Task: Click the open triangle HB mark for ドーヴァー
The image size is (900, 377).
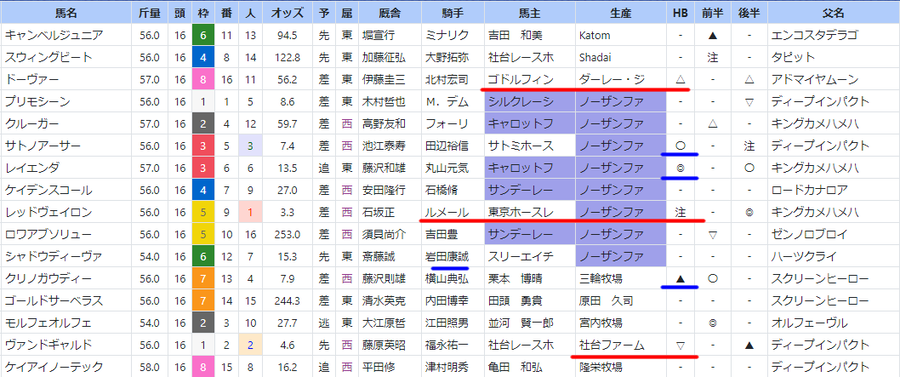Action: 680,80
